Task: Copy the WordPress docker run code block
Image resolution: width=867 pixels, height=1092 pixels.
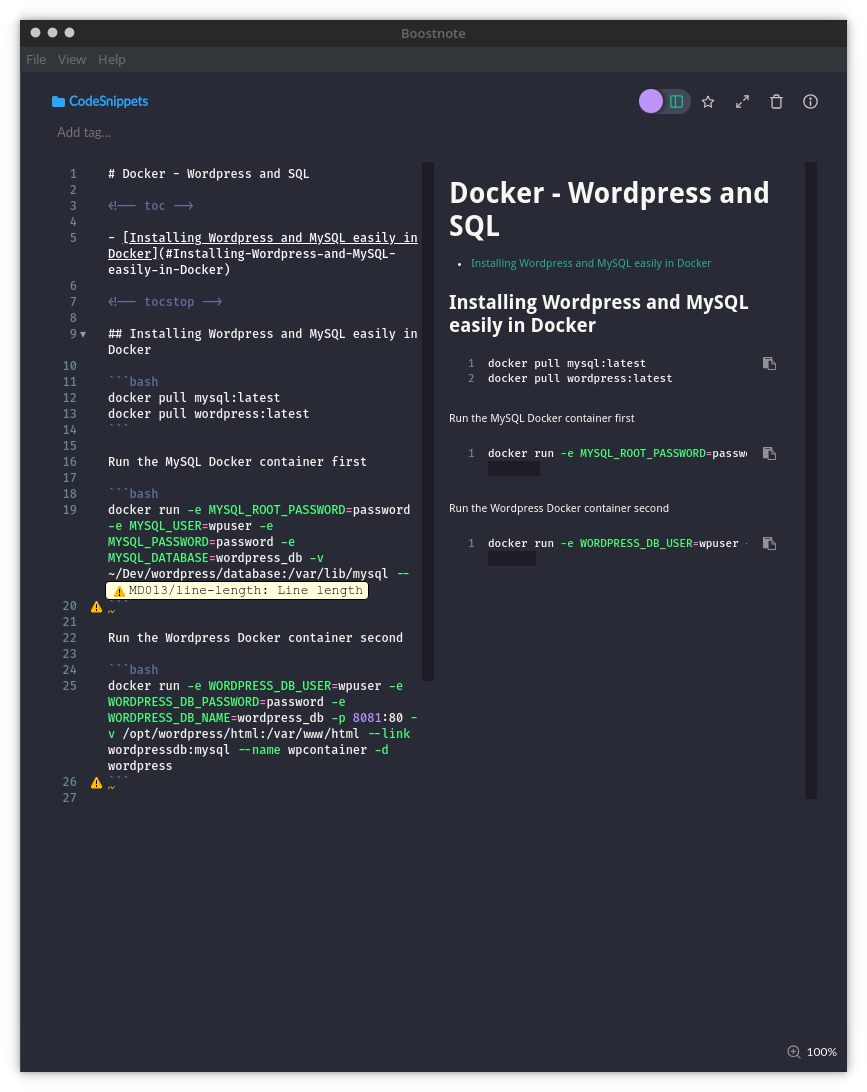Action: [770, 543]
